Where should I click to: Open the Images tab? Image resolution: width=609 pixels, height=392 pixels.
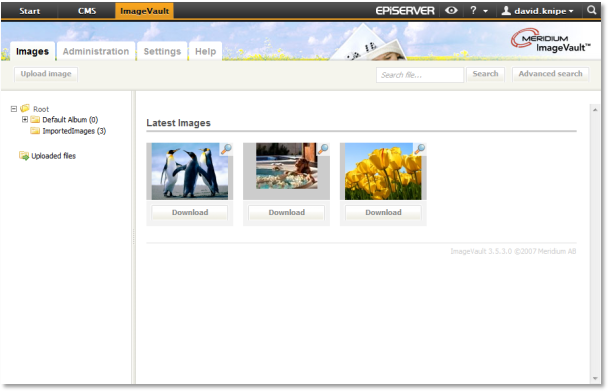(32, 51)
